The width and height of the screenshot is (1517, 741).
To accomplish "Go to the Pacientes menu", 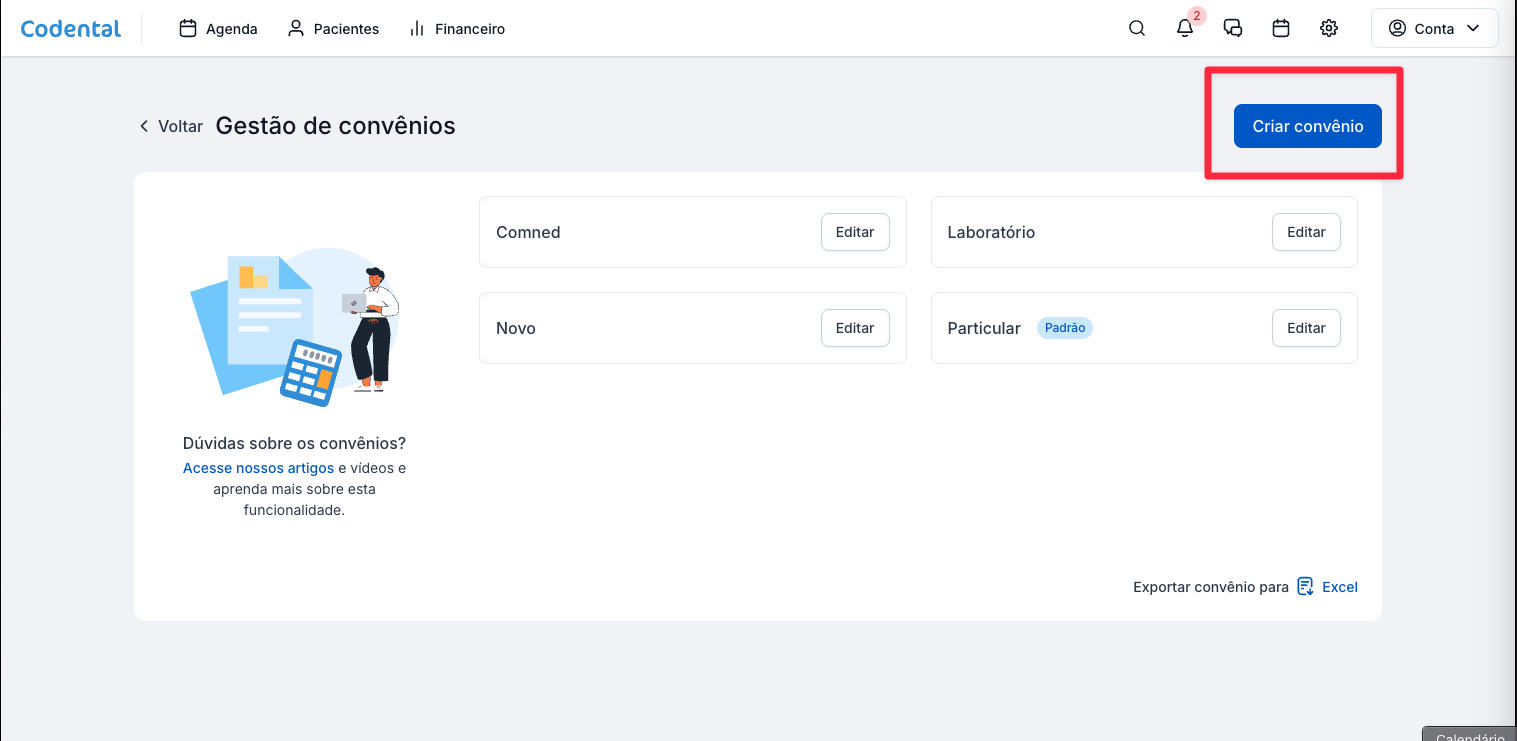I will click(333, 29).
